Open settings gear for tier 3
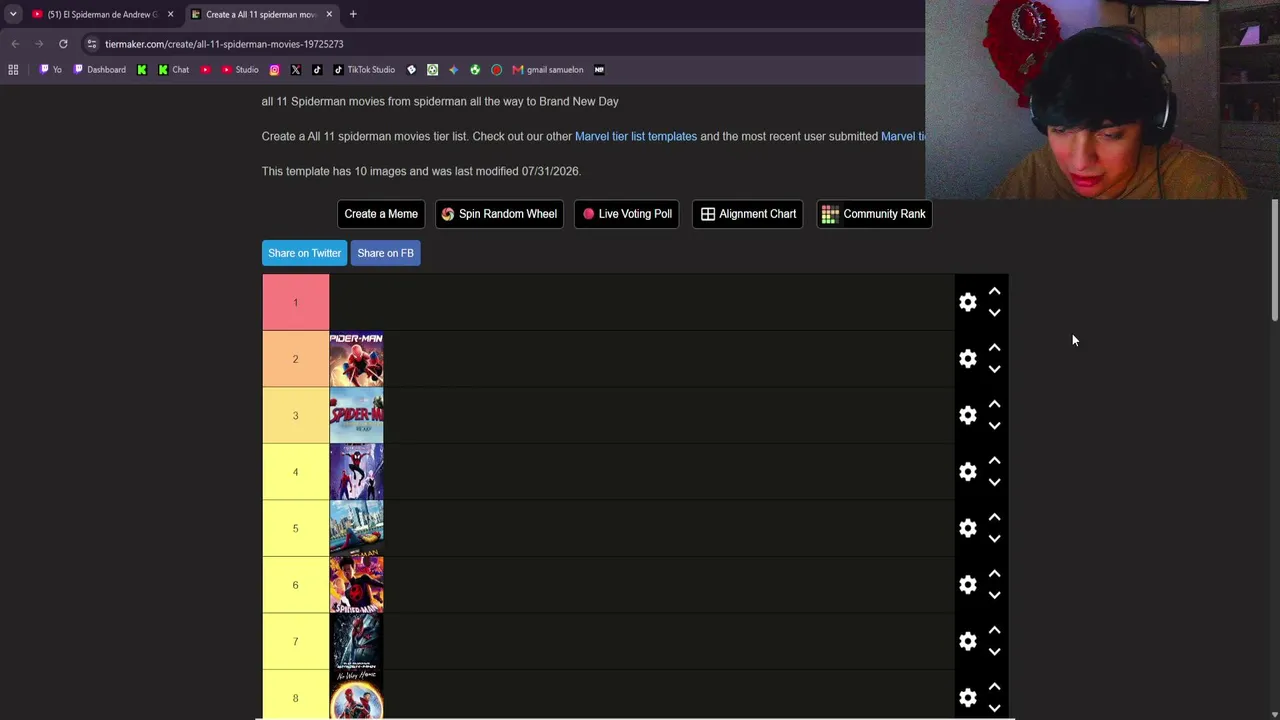The image size is (1280, 720). coord(968,415)
